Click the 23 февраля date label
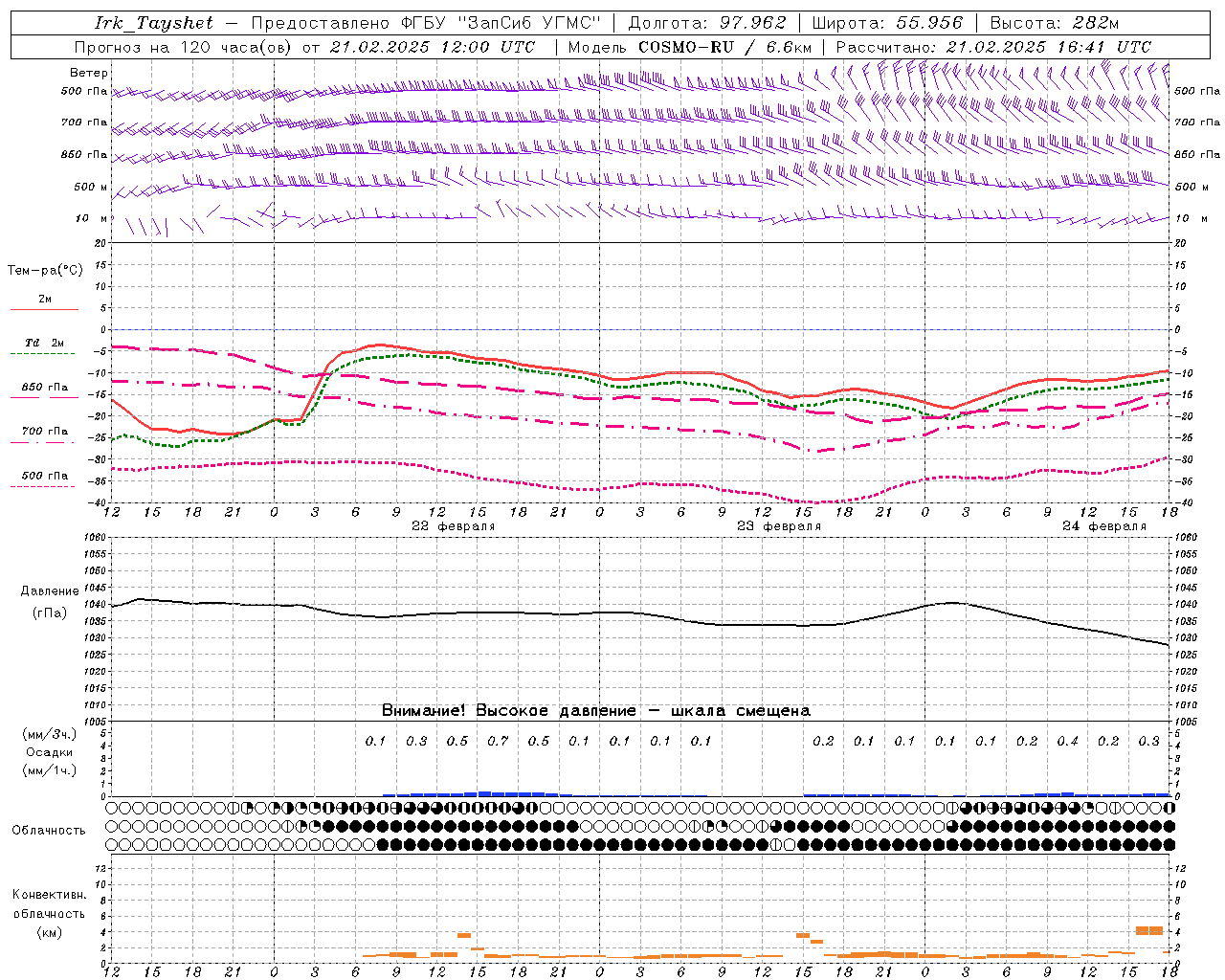1225x980 pixels. pyautogui.click(x=779, y=525)
